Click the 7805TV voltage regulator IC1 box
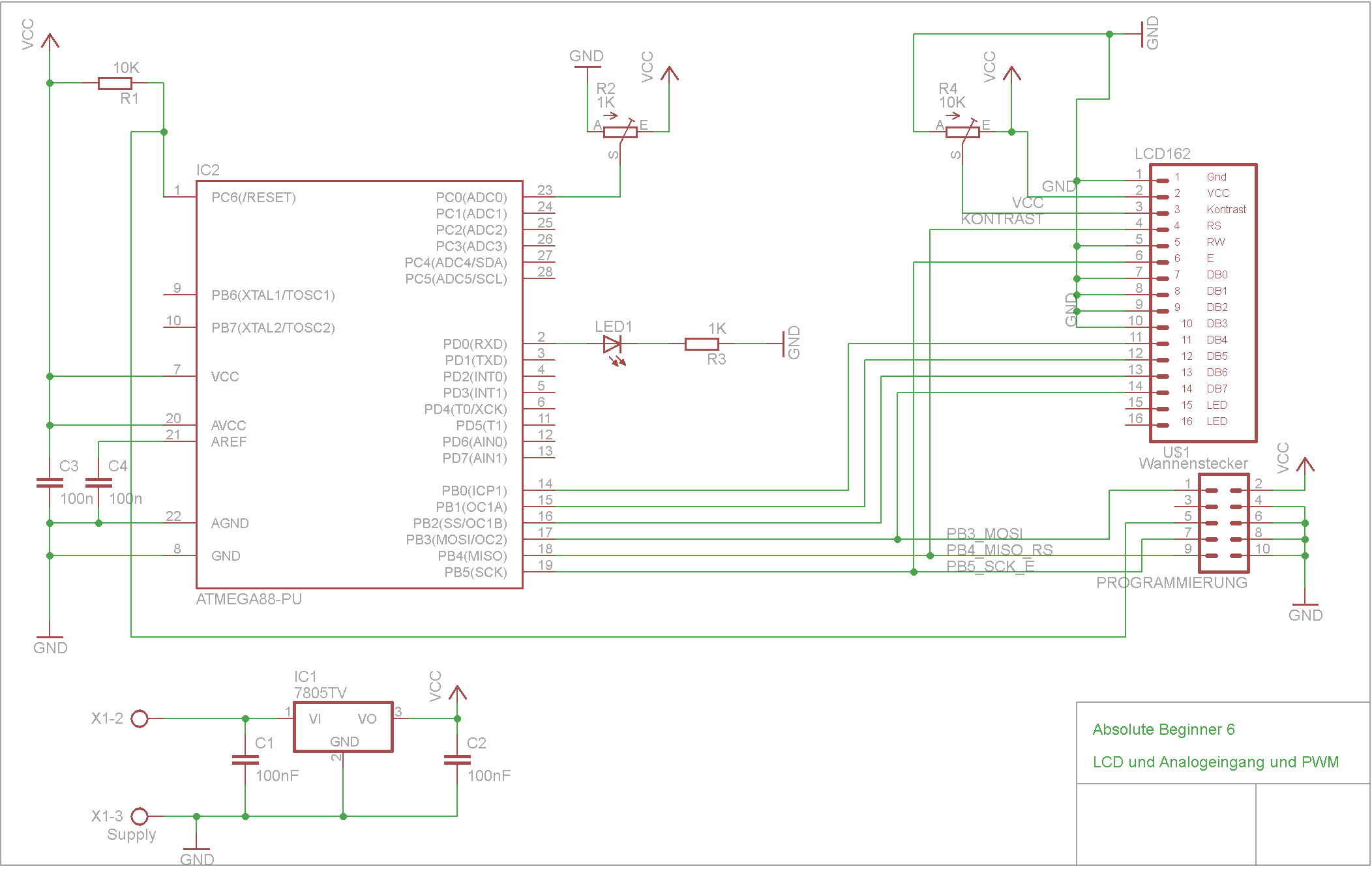This screenshot has height=871, width=1372. tap(343, 727)
